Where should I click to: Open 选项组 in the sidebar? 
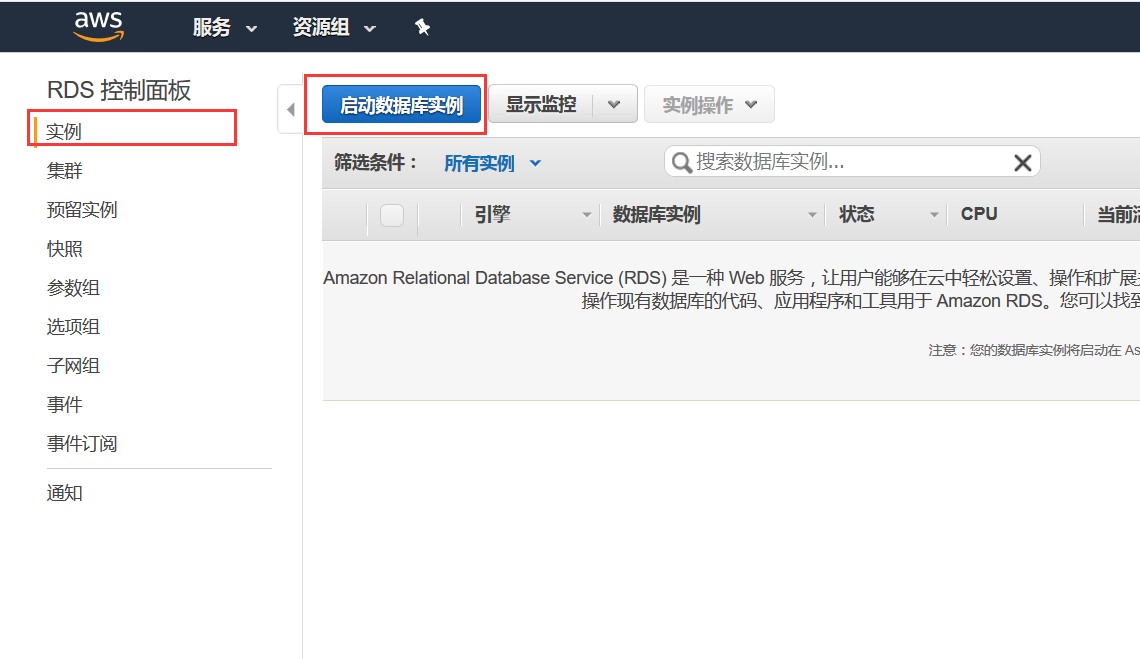(x=73, y=327)
